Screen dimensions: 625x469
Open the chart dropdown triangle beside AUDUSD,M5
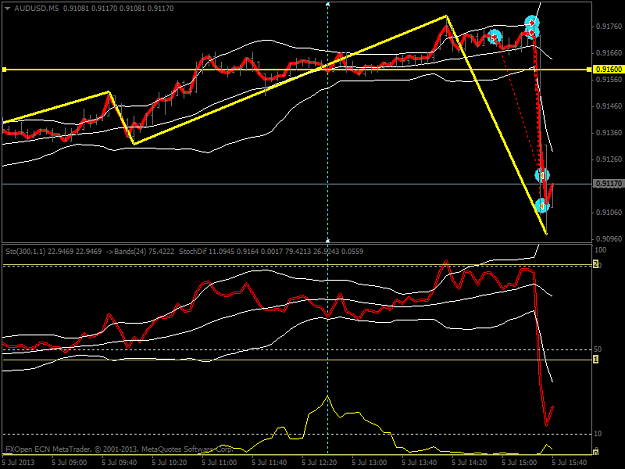[7, 8]
